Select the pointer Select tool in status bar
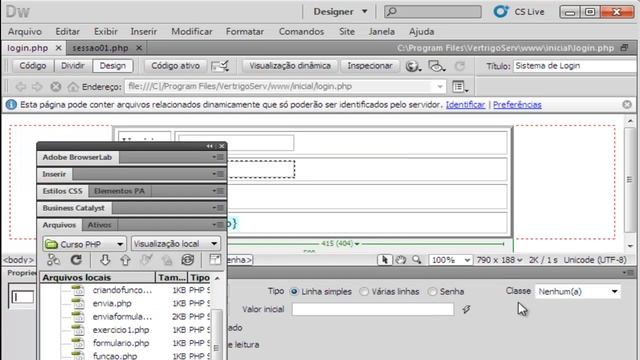This screenshot has width=640, height=360. coord(384,260)
